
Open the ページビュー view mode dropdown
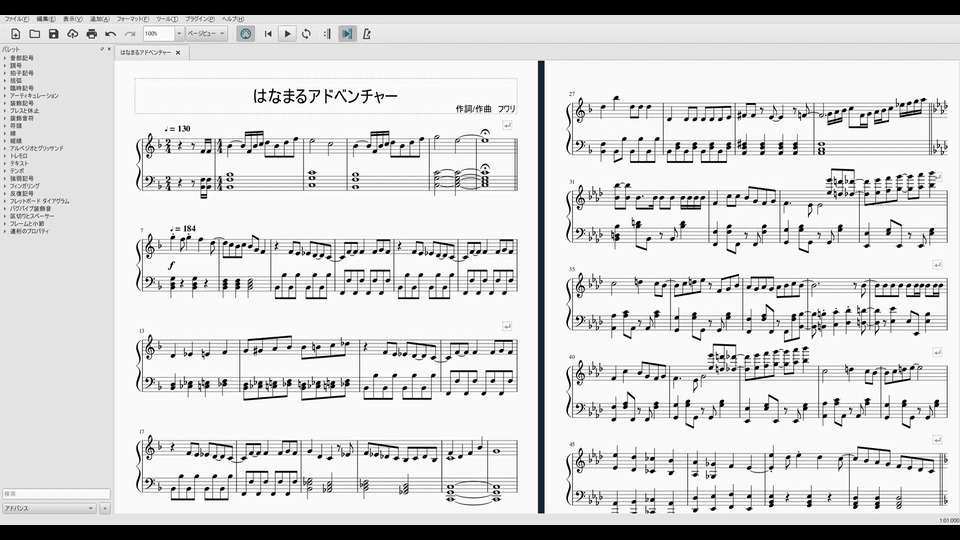click(206, 34)
